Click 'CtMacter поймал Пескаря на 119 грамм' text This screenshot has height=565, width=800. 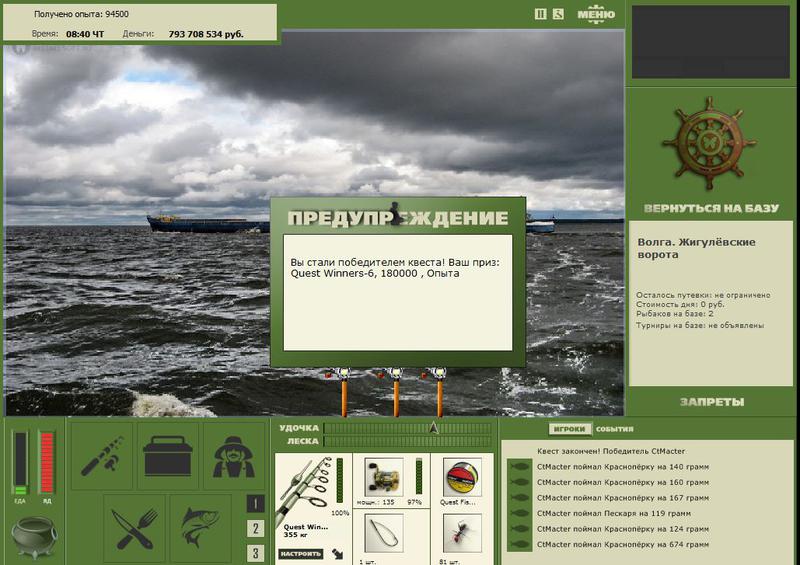pos(614,513)
